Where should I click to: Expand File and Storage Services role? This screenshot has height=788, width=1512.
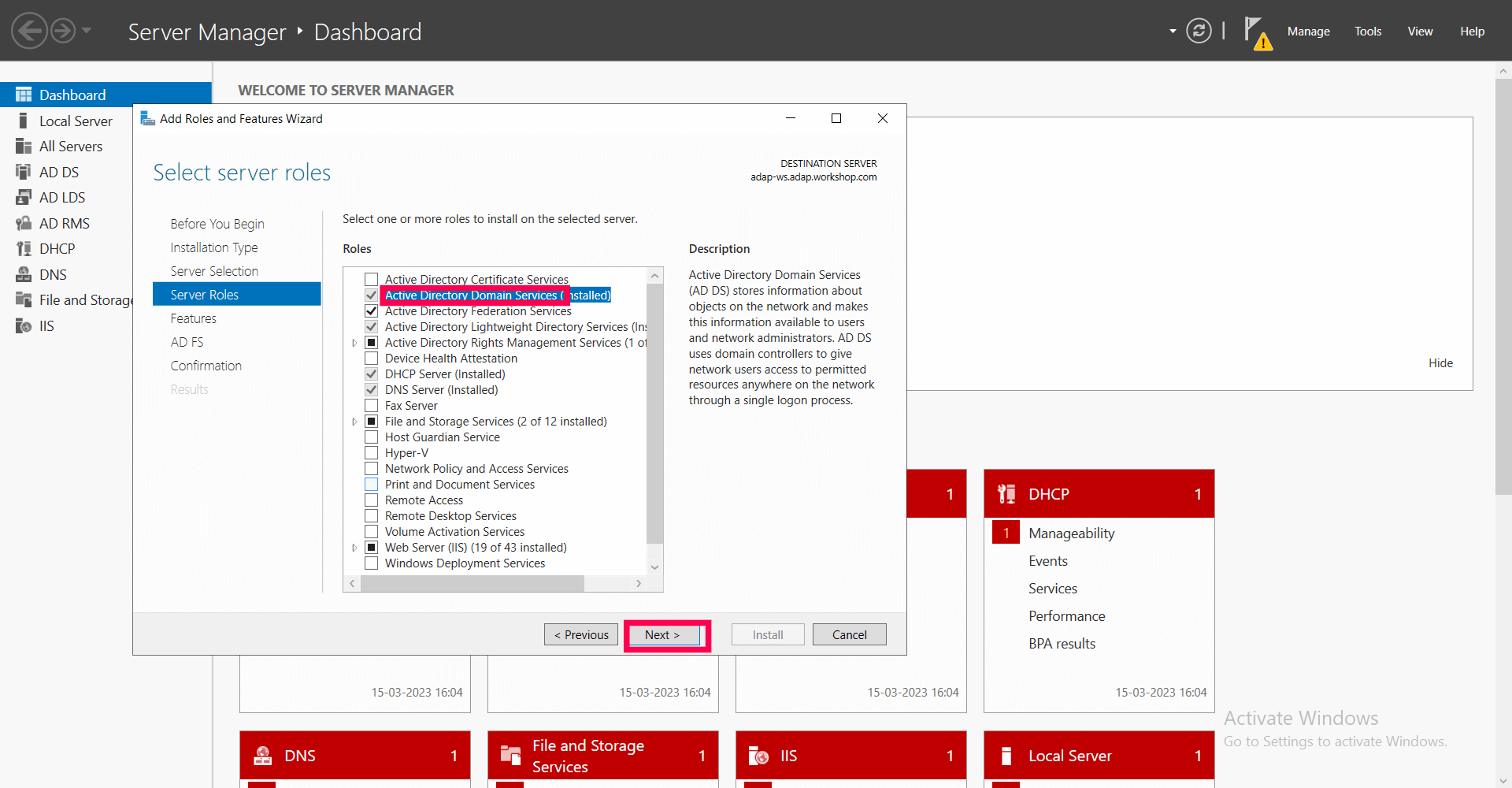coord(354,421)
